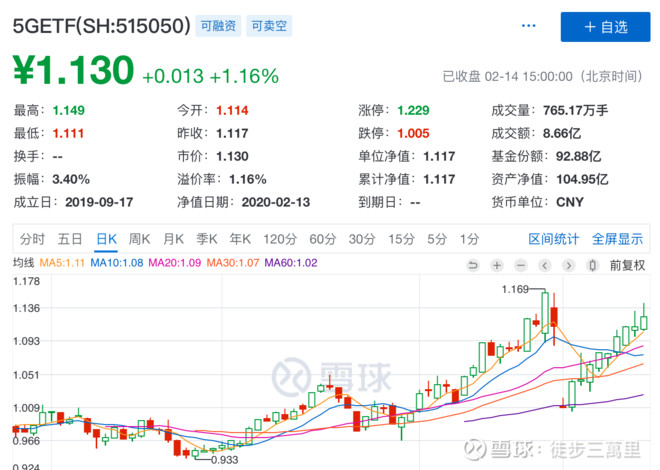The height and width of the screenshot is (470, 660).
Task: Switch to 60分 interval tab
Action: 323,239
